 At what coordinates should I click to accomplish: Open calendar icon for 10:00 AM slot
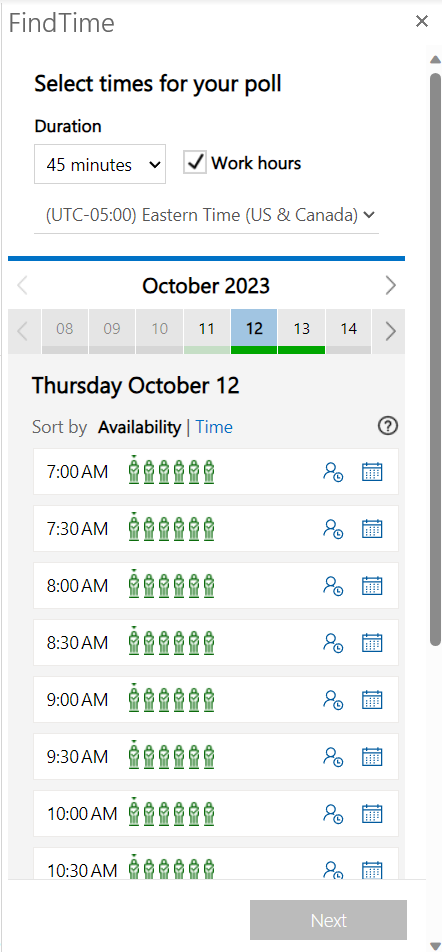coord(372,814)
